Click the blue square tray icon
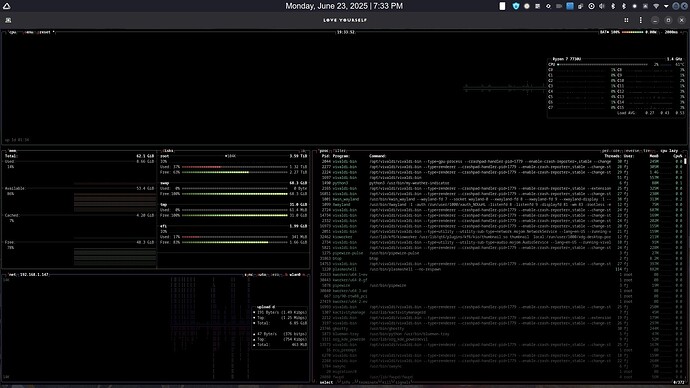This screenshot has height=388, width=690. click(x=570, y=6)
